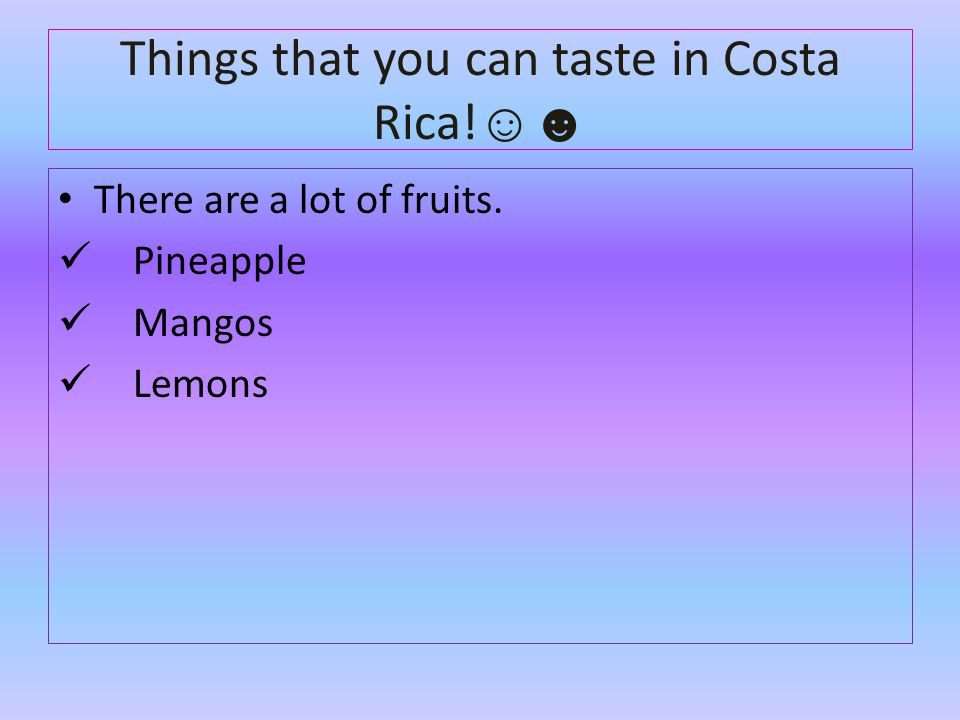Image resolution: width=960 pixels, height=720 pixels.
Task: Click the word 'Costa' in the title
Action: click(x=781, y=59)
